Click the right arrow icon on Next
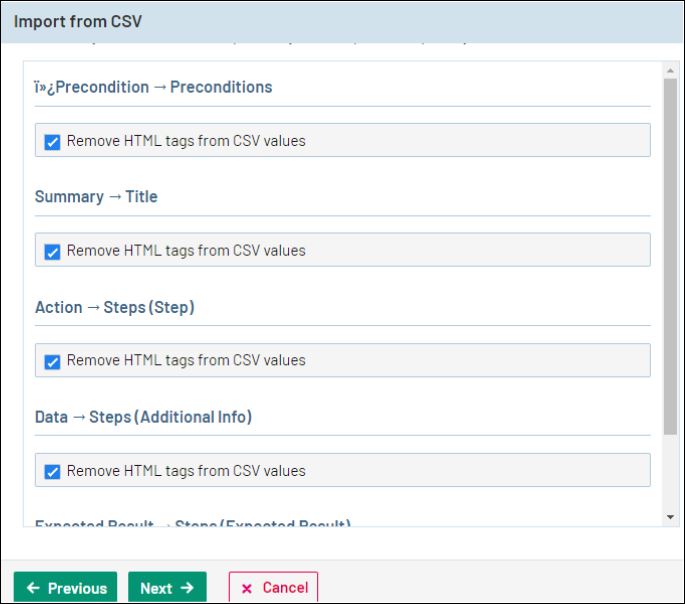 (x=187, y=588)
